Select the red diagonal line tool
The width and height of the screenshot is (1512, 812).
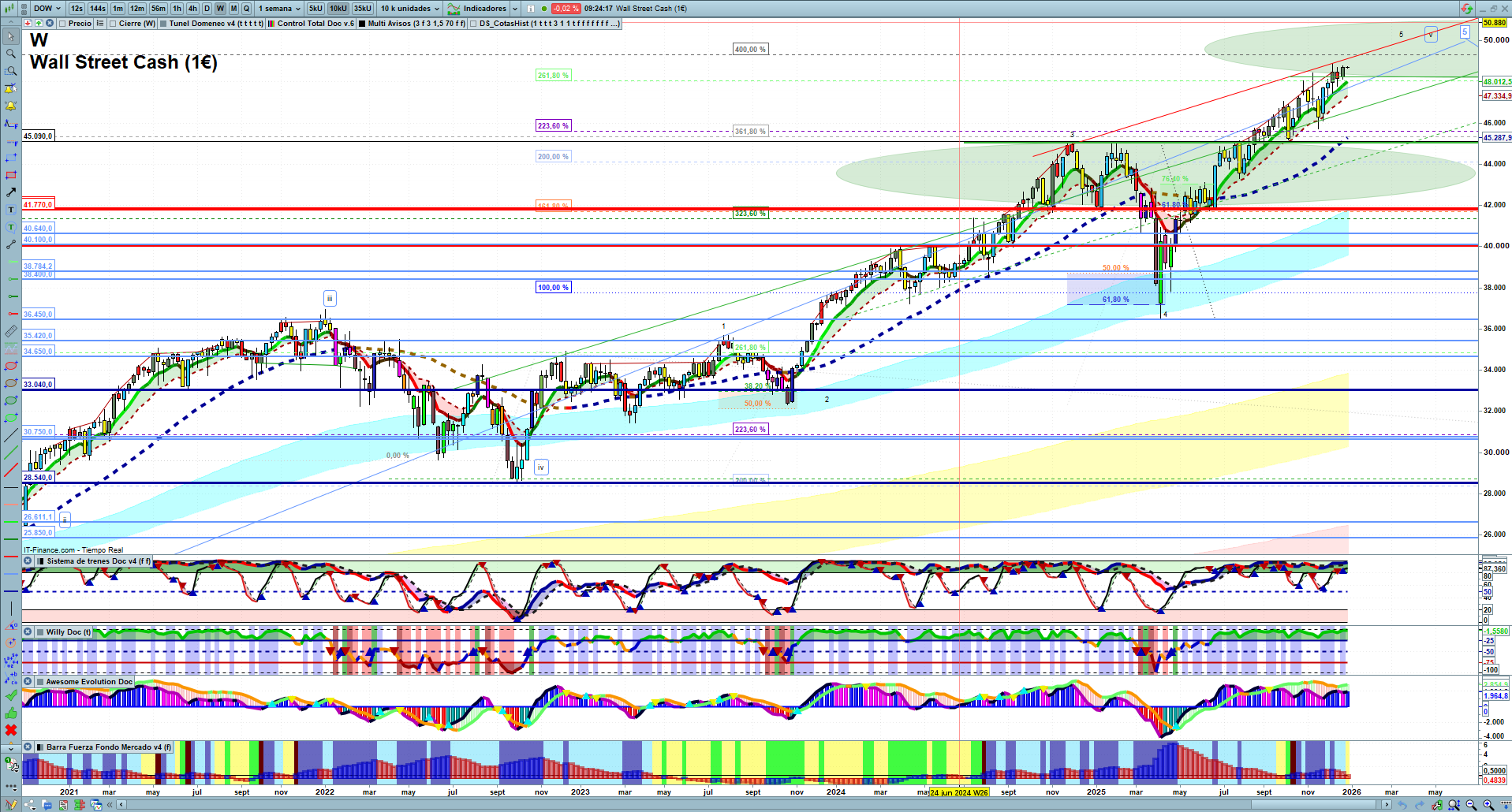click(x=11, y=470)
